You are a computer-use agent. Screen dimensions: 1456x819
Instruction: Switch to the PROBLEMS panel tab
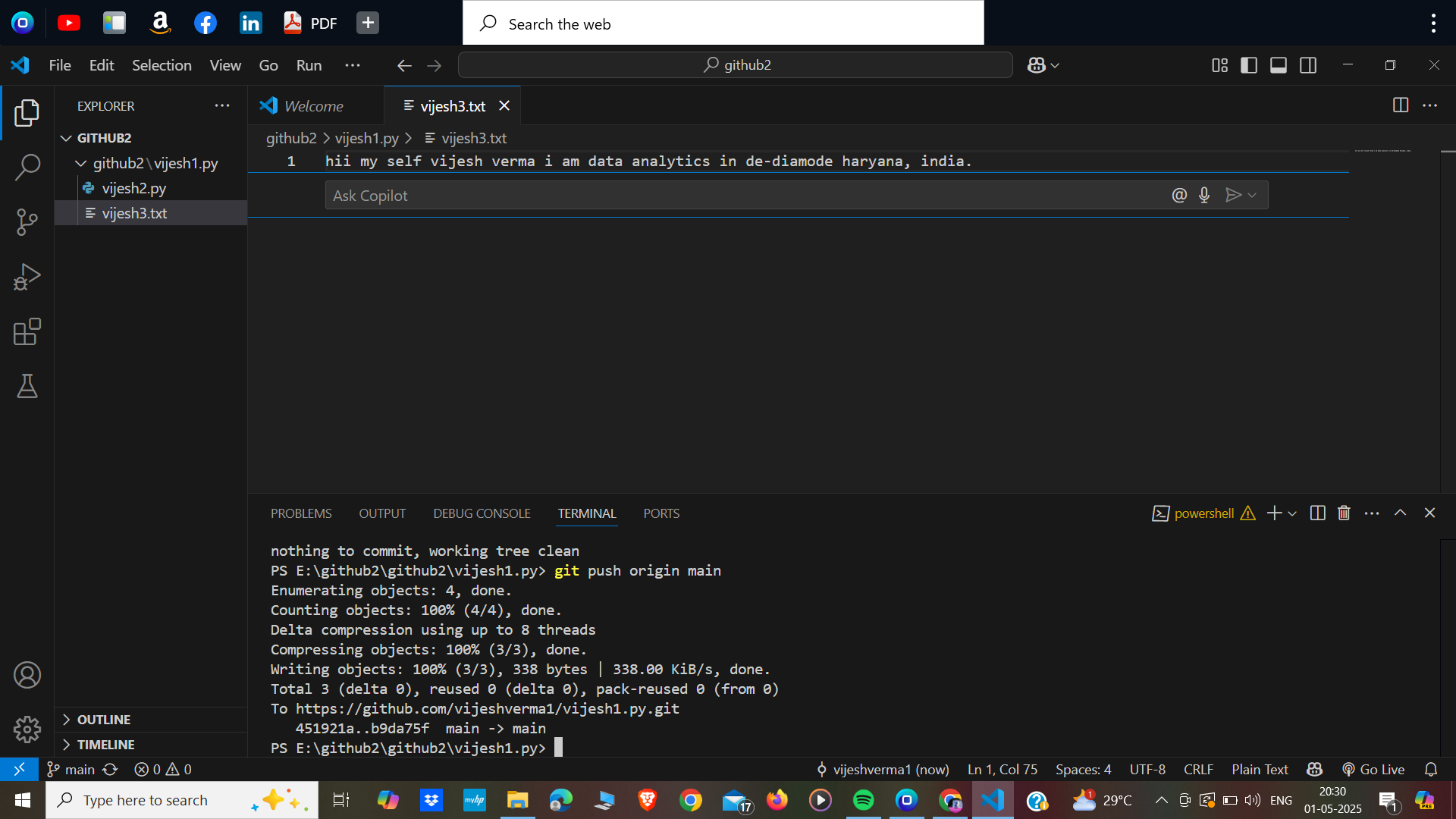coord(301,513)
